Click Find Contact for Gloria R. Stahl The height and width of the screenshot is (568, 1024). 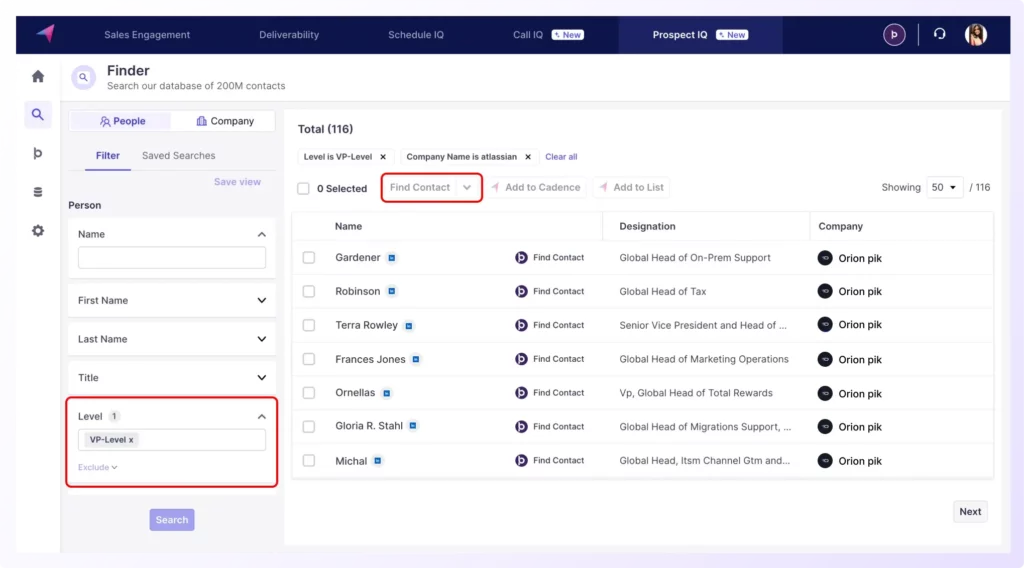tap(549, 426)
